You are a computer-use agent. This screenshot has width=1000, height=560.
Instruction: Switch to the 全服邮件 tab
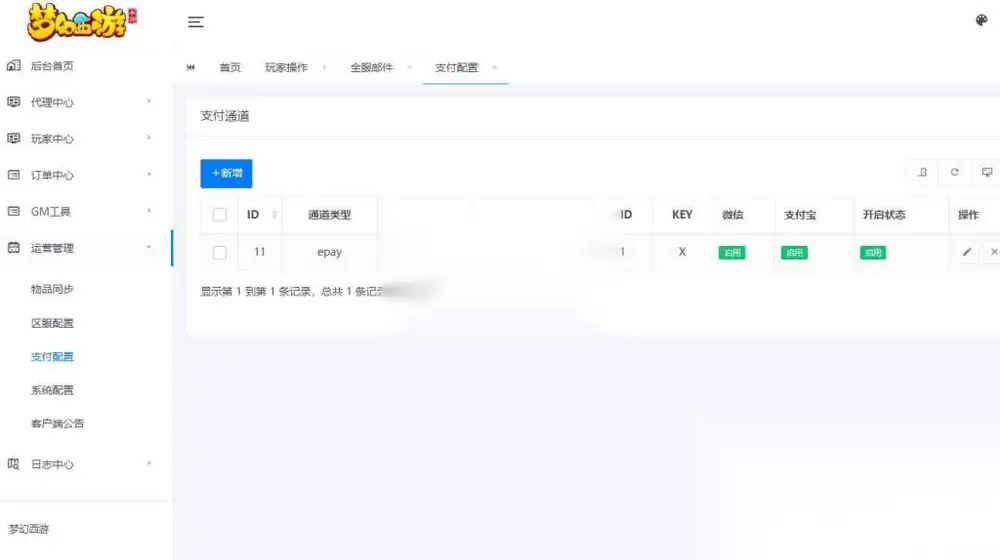tap(371, 67)
